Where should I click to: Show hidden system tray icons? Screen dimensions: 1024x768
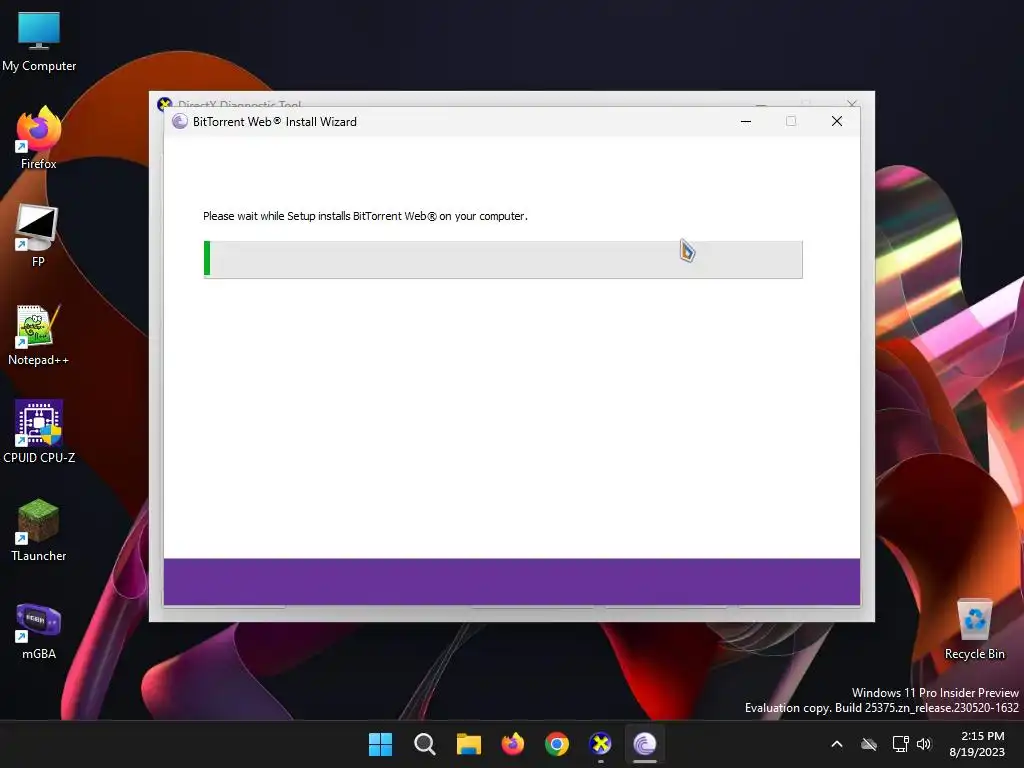[837, 744]
